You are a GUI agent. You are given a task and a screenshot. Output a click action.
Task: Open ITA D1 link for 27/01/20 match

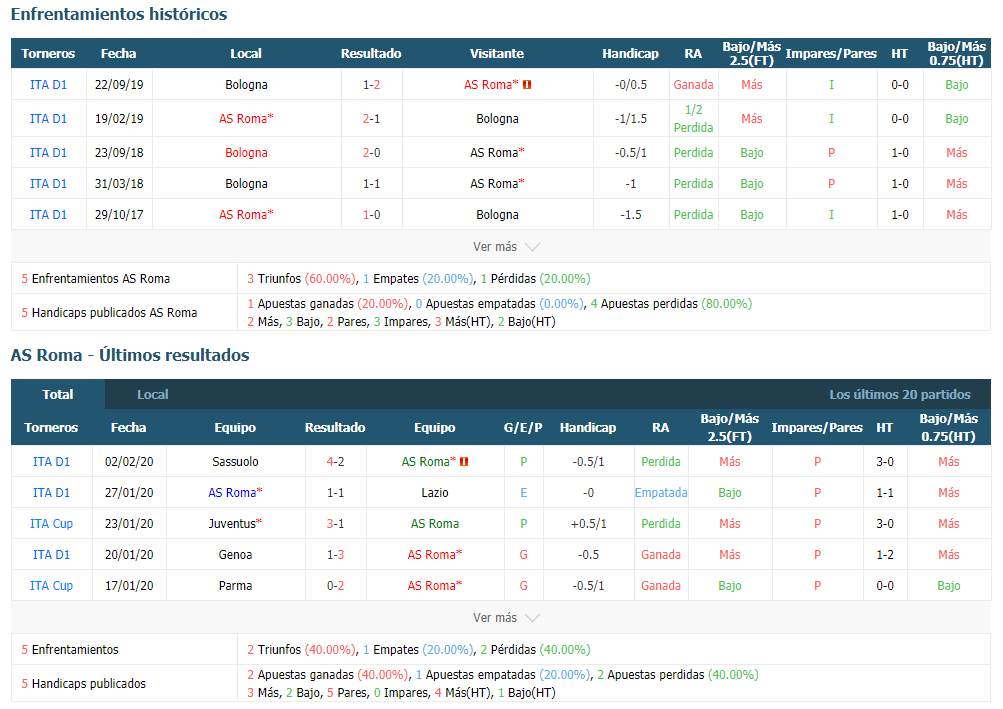tap(51, 493)
